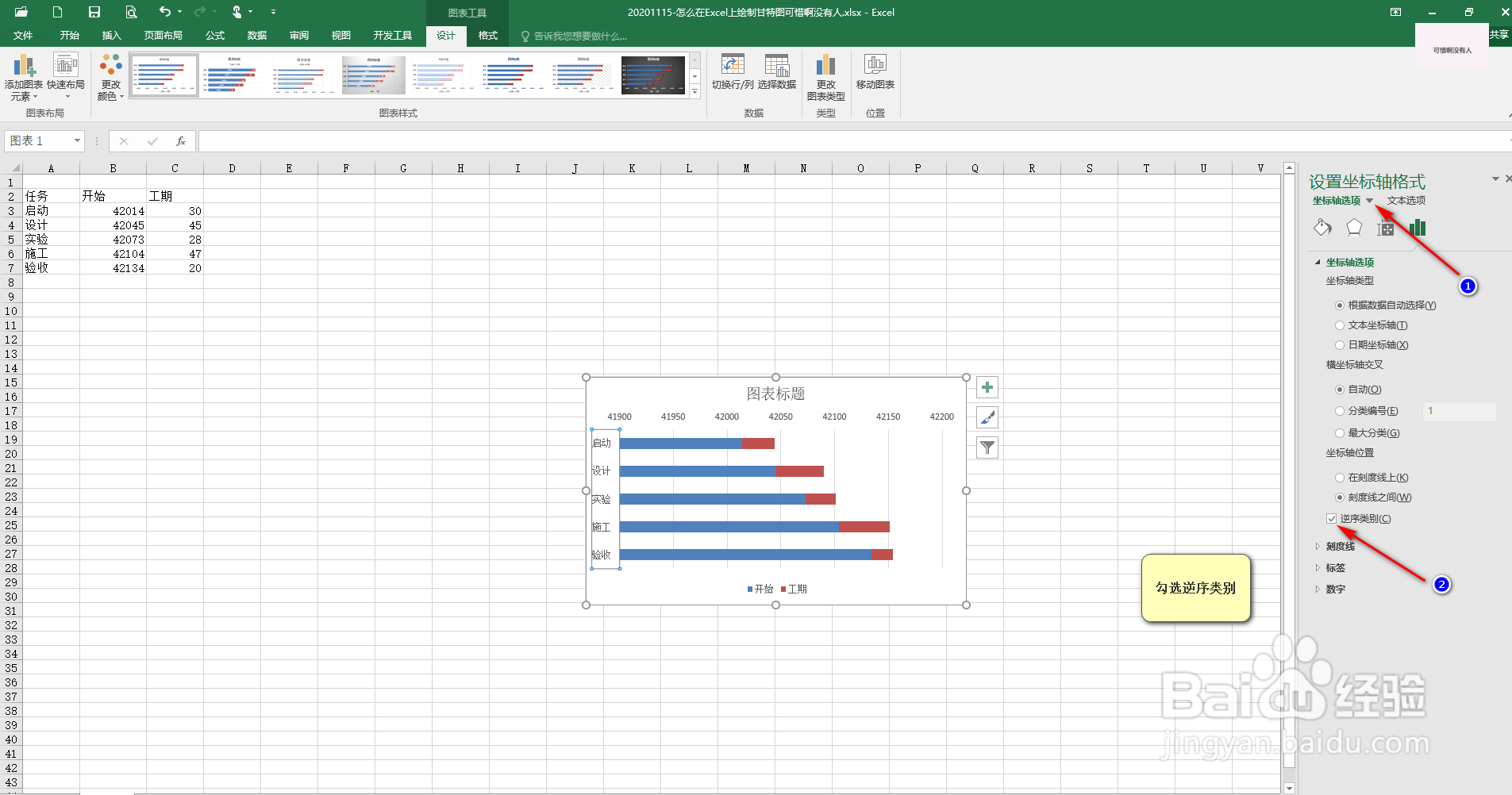Open the Name Box dropdown arrow

tap(77, 141)
